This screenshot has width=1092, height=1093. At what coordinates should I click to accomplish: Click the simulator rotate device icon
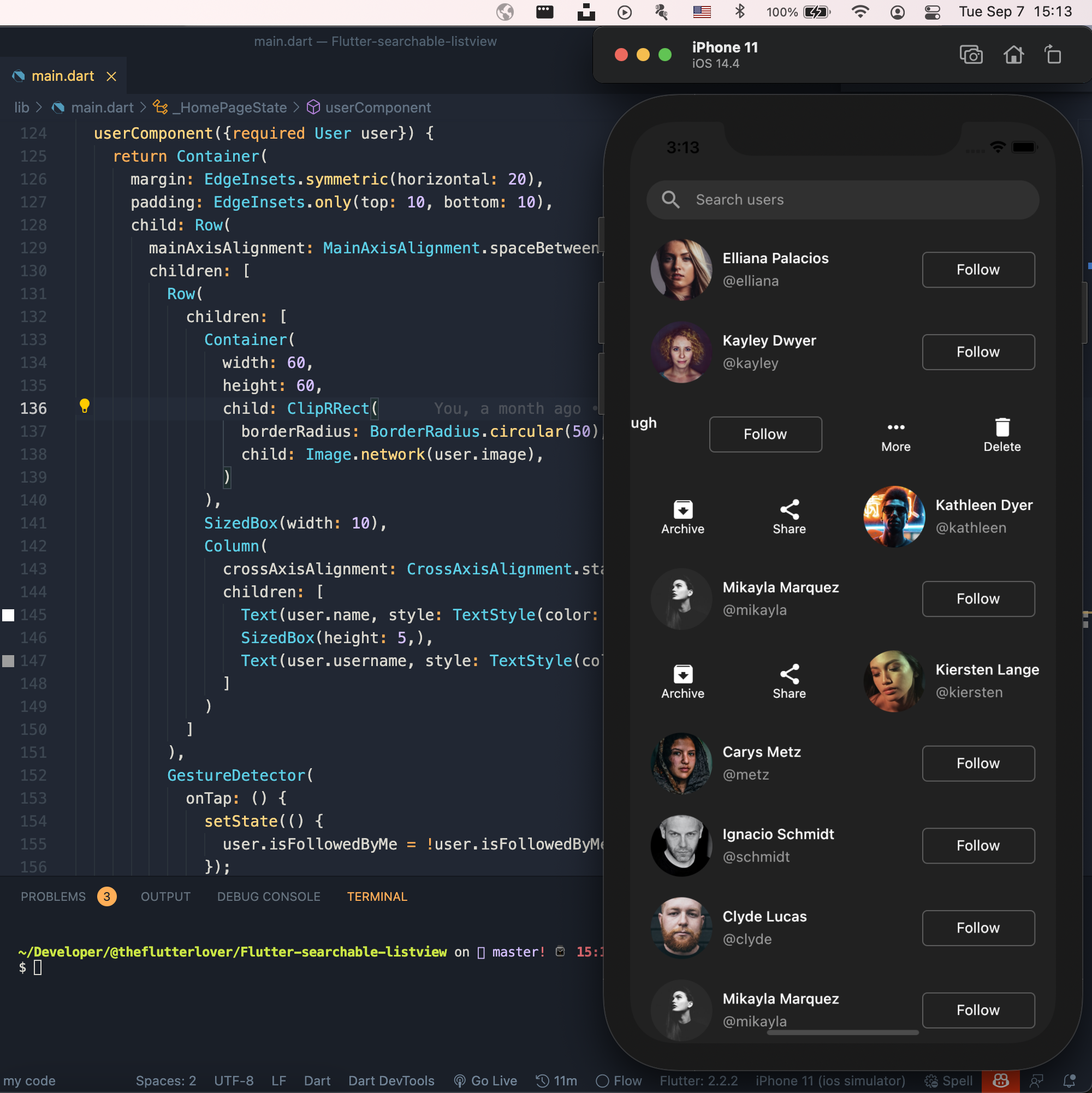pos(1052,55)
